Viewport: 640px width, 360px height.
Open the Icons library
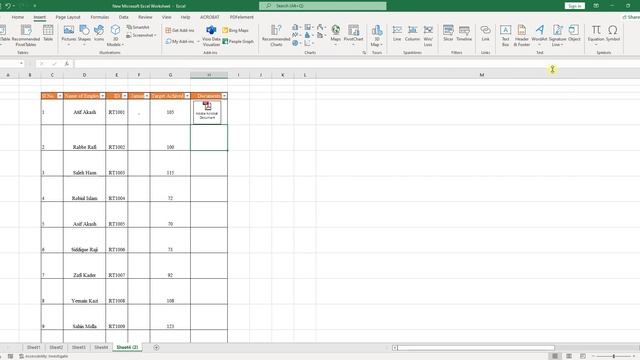[x=99, y=34]
